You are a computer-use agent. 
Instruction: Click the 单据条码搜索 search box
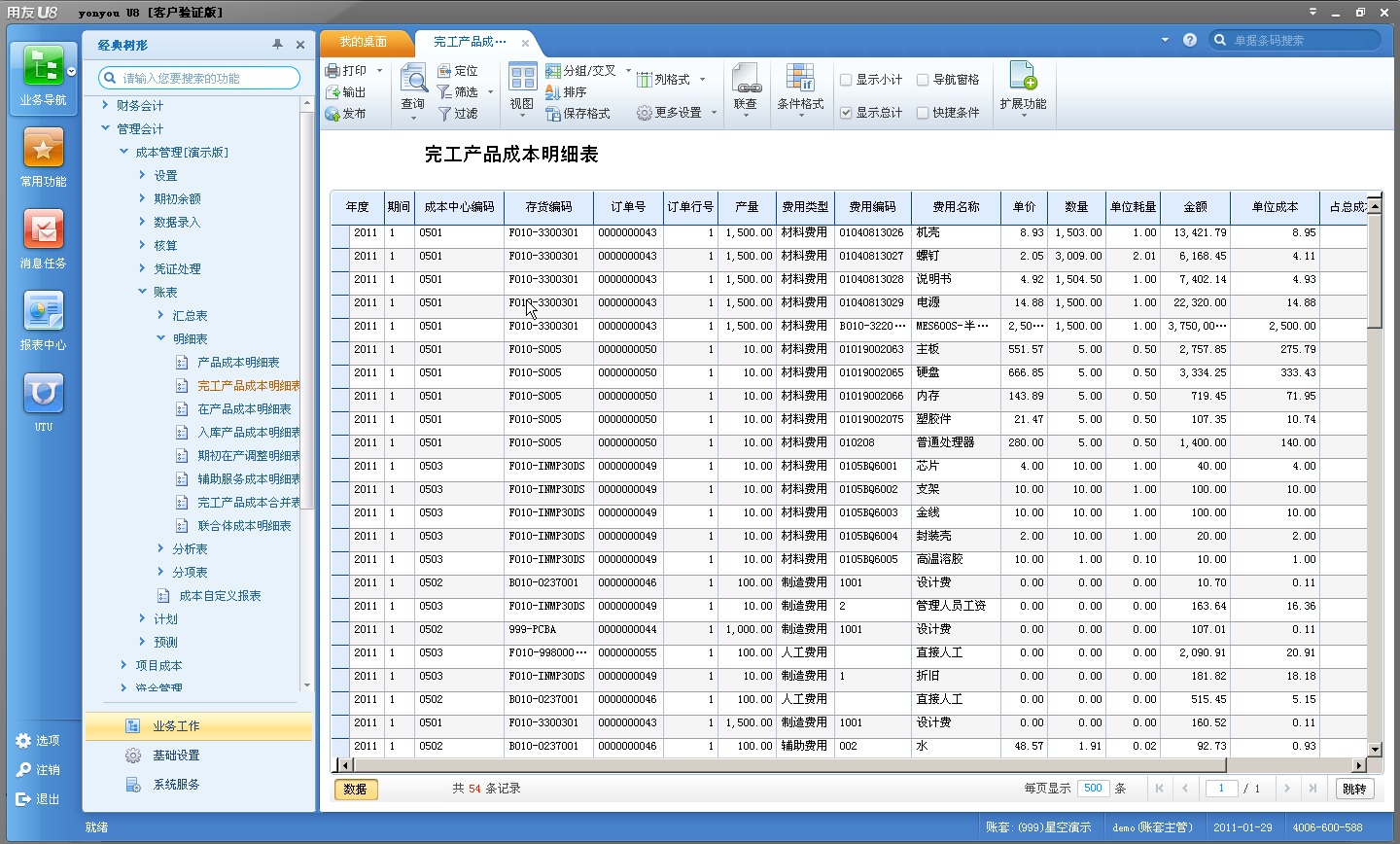tap(1295, 40)
